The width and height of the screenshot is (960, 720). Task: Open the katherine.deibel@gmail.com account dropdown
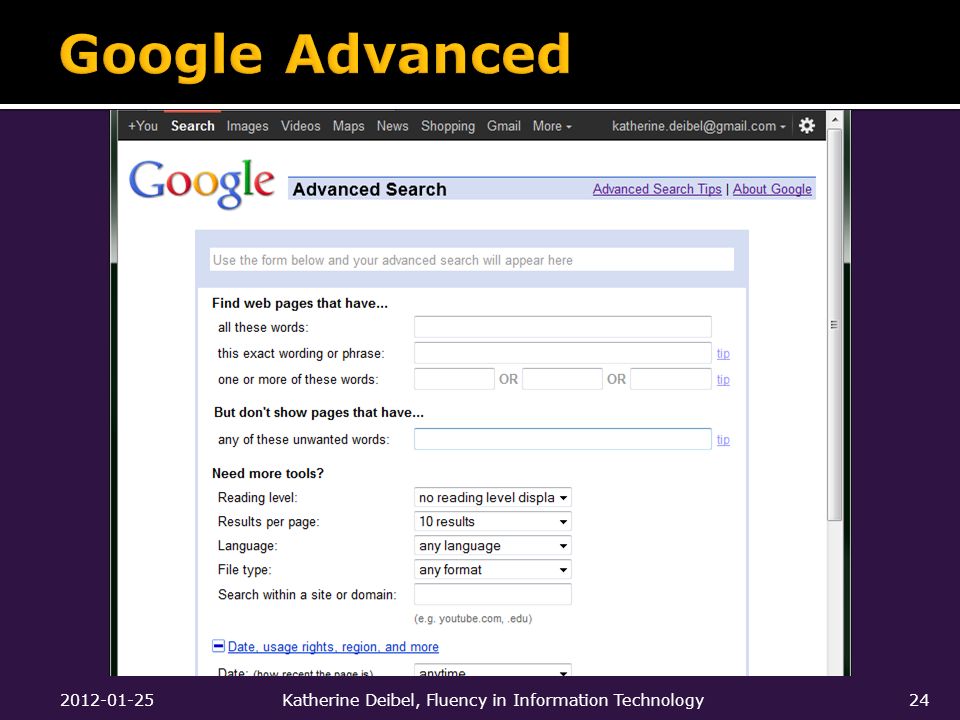[x=699, y=126]
